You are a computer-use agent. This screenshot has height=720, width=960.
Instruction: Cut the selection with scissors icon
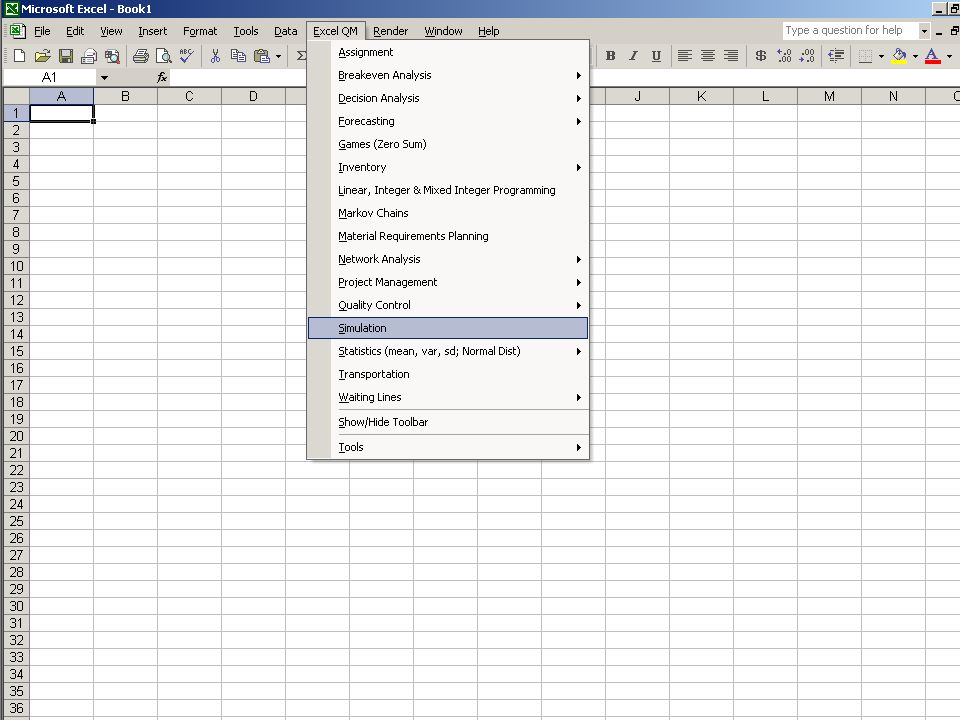click(x=215, y=56)
